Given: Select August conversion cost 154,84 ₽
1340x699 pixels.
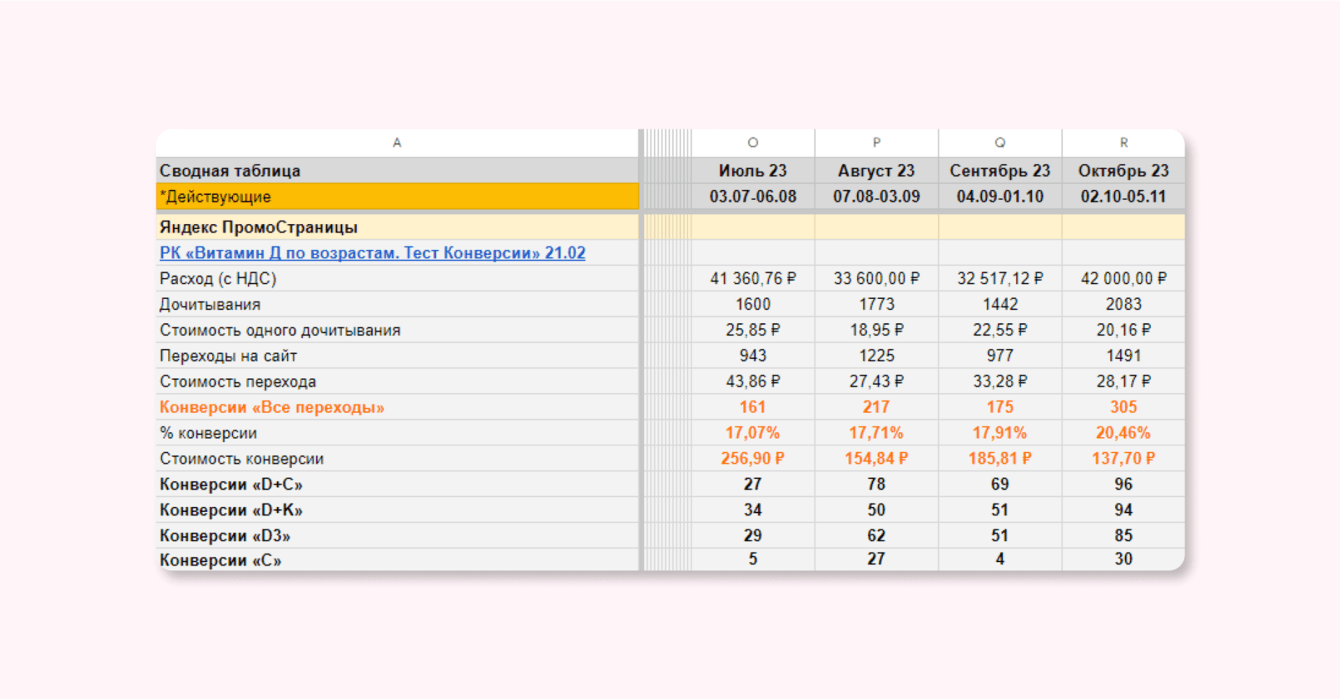Looking at the screenshot, I should (876, 459).
